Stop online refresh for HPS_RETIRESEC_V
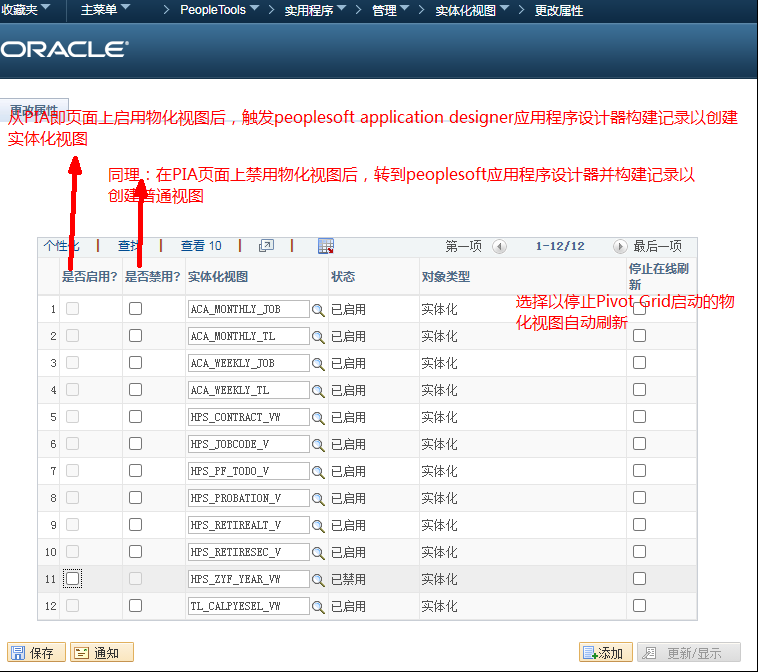 640,552
